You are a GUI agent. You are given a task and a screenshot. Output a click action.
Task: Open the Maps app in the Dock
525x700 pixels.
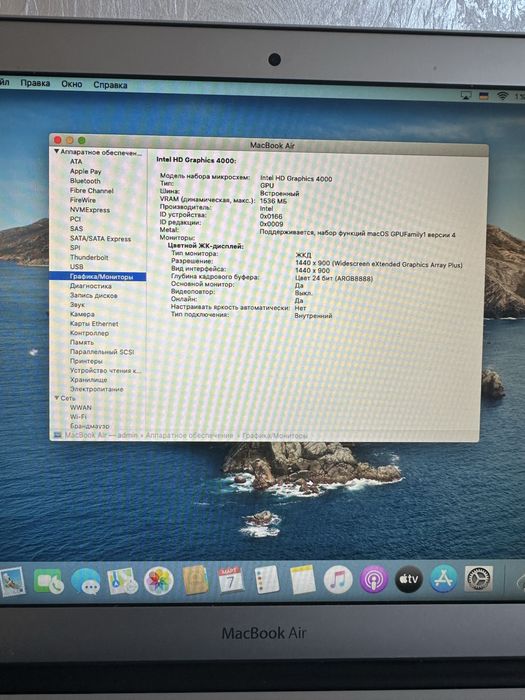click(x=122, y=581)
